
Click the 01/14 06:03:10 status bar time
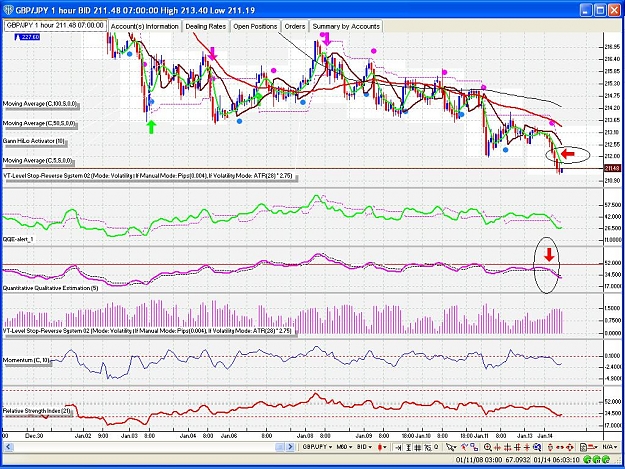[x=556, y=460]
